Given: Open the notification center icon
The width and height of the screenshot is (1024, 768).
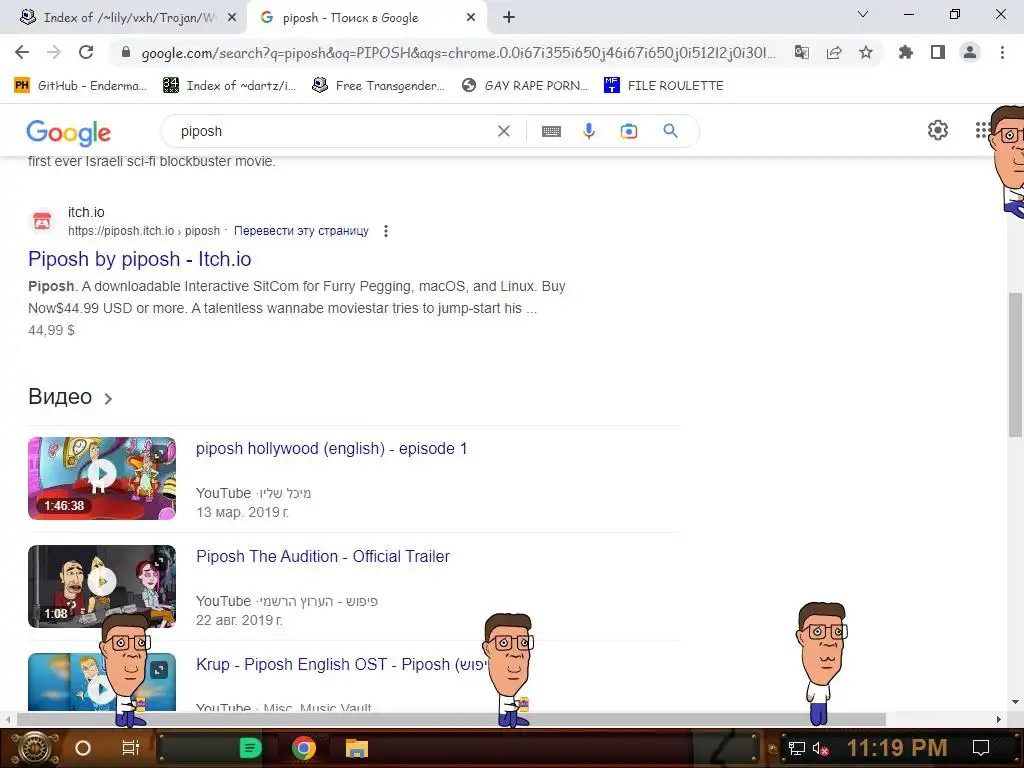Looking at the screenshot, I should click(x=981, y=748).
